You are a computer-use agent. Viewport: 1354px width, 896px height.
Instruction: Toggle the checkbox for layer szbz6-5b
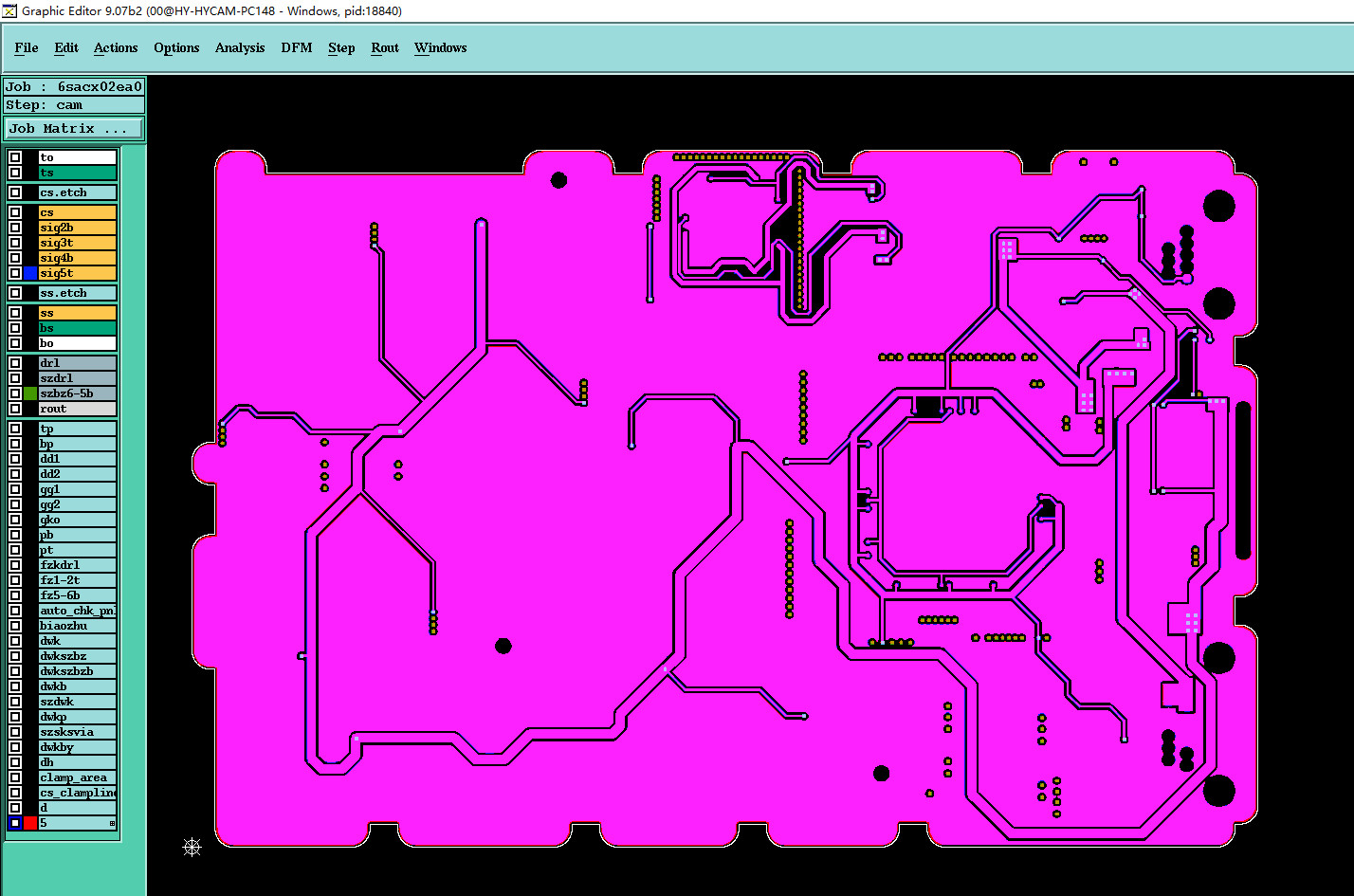[15, 393]
